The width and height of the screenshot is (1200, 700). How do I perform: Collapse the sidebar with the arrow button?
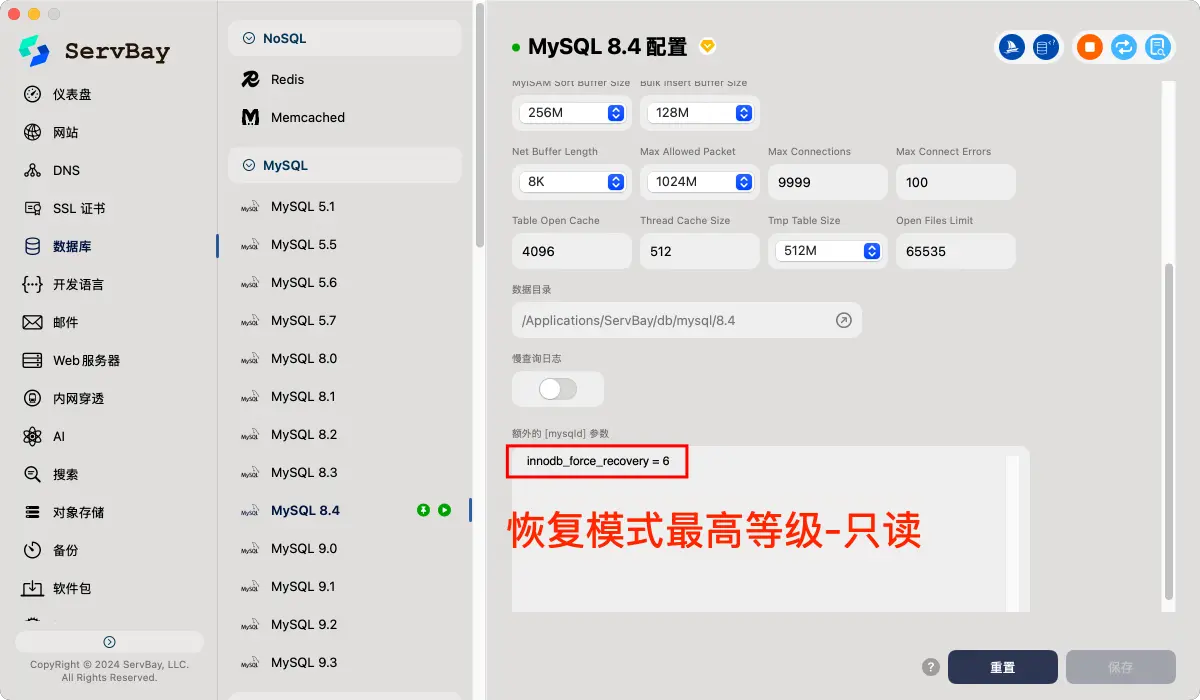109,642
